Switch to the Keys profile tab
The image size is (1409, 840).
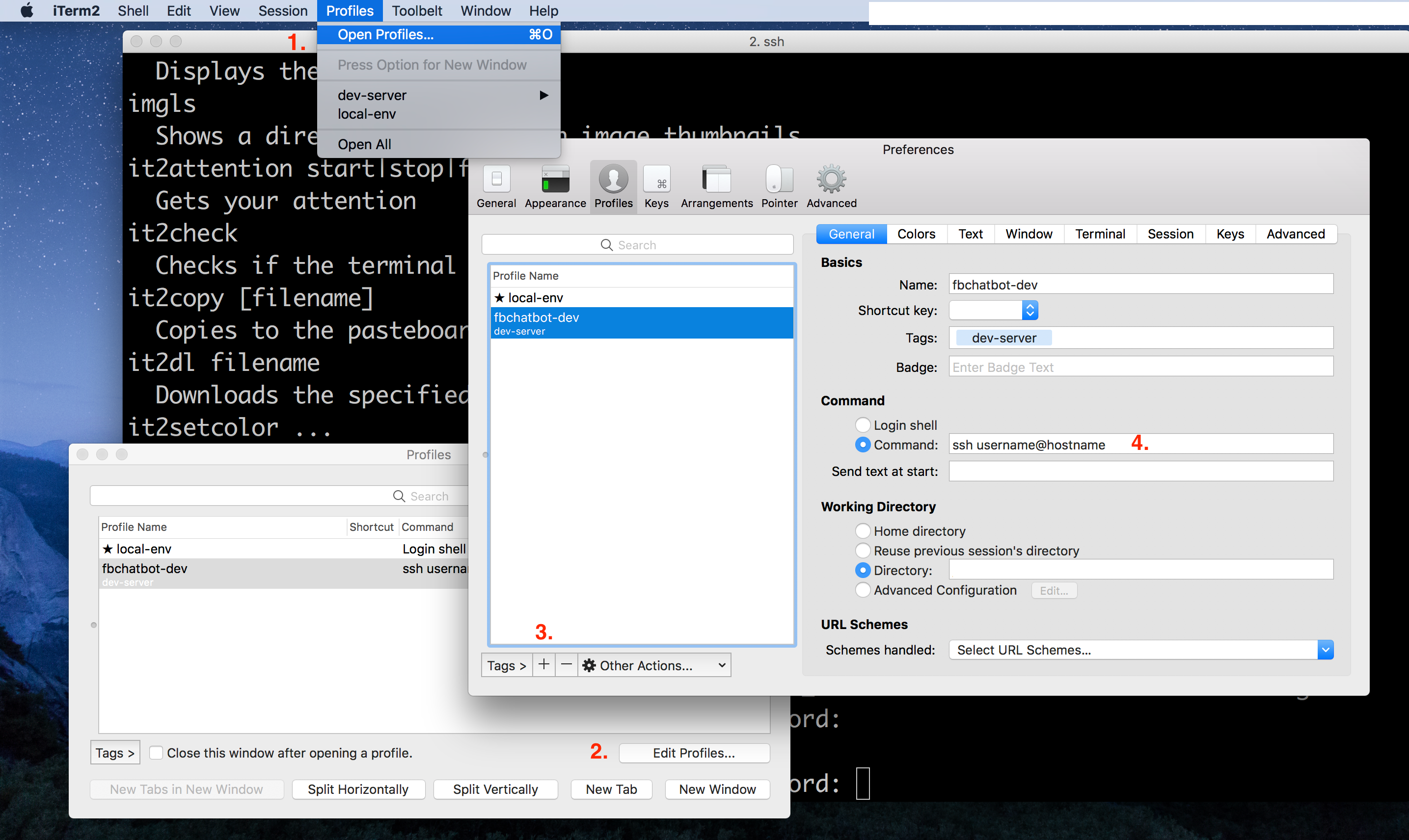pos(1230,234)
